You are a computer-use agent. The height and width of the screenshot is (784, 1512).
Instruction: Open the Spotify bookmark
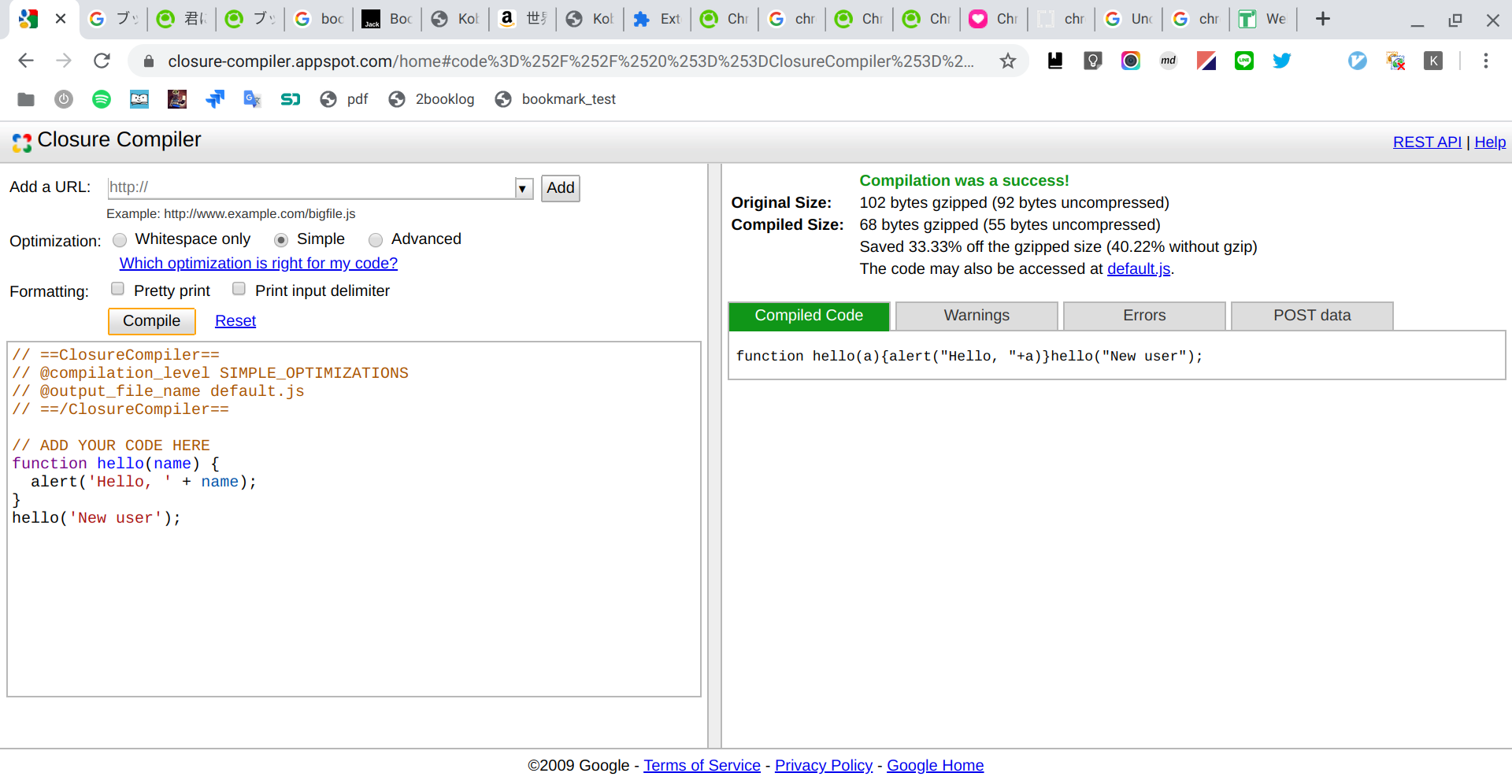[102, 99]
